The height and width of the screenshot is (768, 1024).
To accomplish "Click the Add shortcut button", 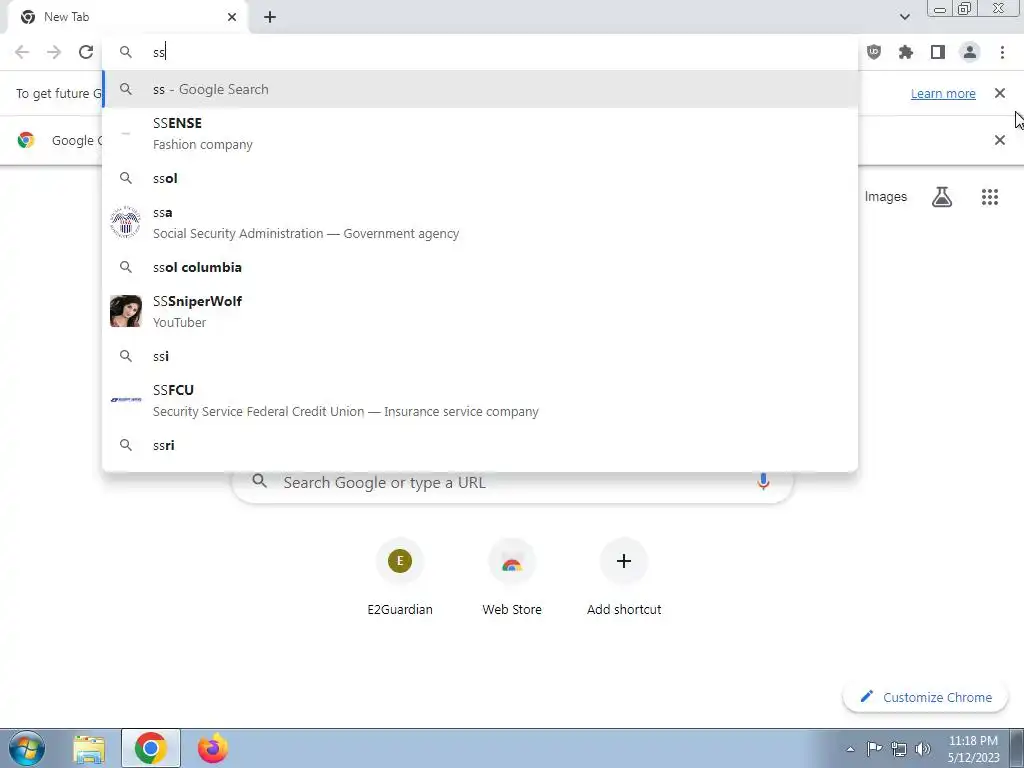I will tap(624, 577).
